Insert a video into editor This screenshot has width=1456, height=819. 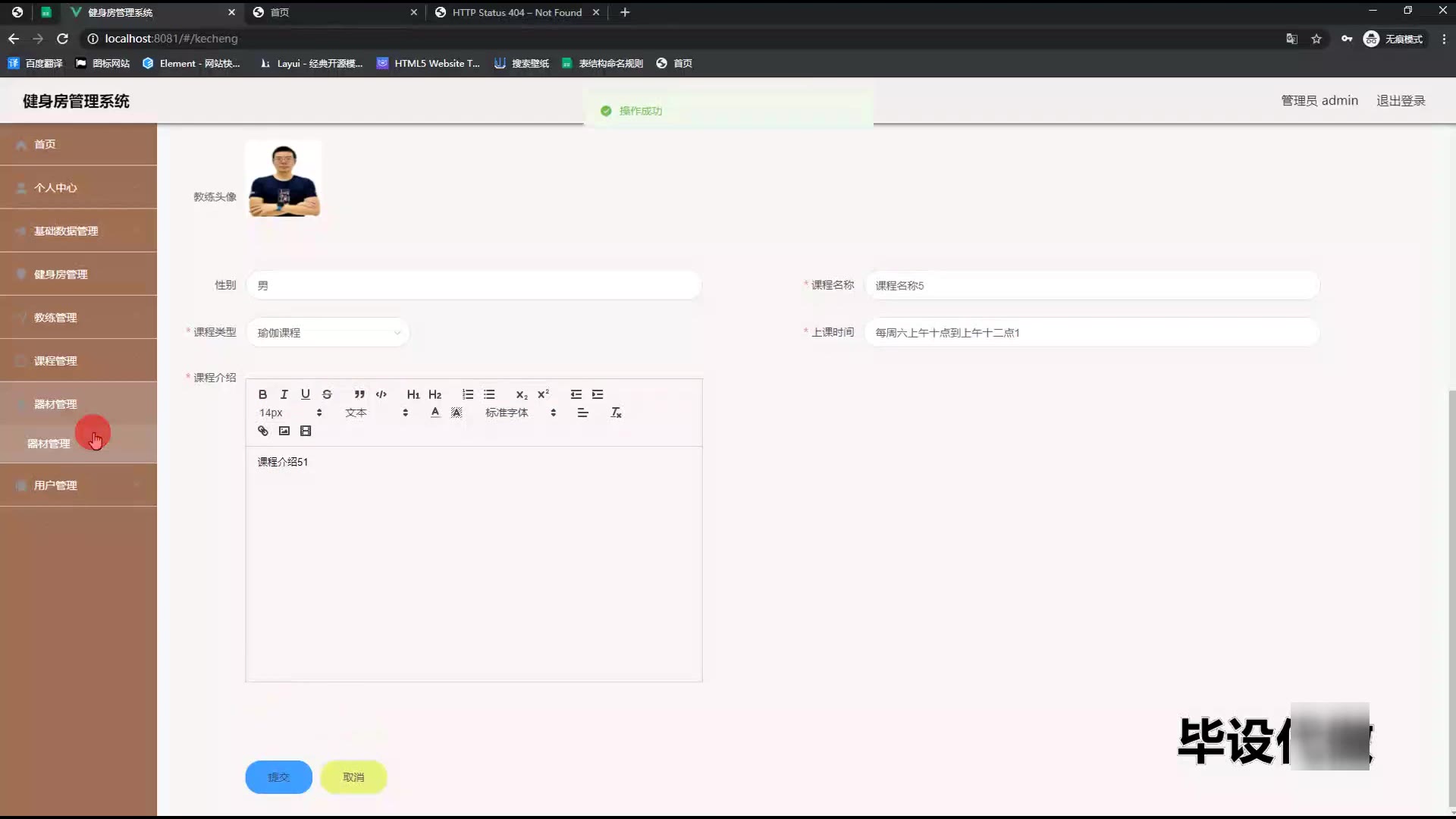[306, 431]
